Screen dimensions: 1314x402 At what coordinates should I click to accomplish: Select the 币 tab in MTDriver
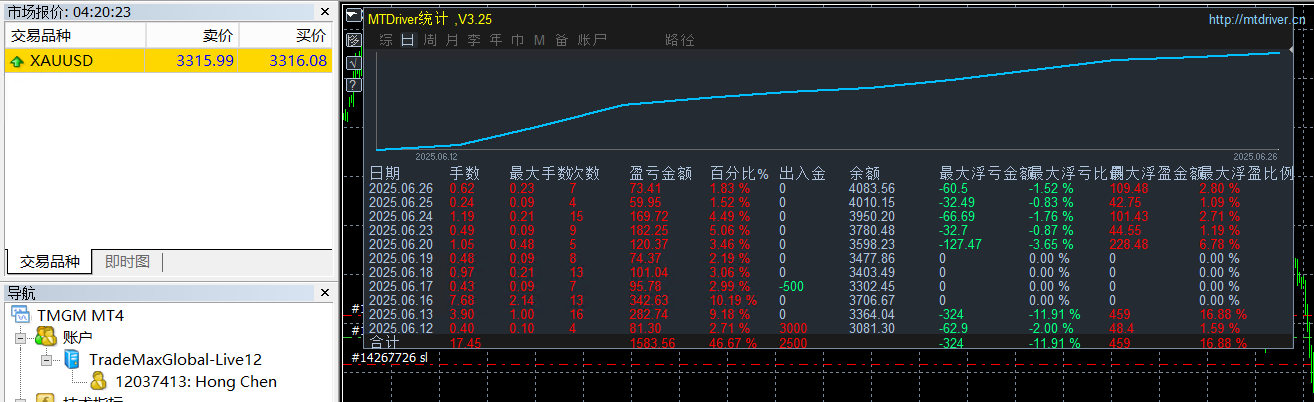point(517,40)
